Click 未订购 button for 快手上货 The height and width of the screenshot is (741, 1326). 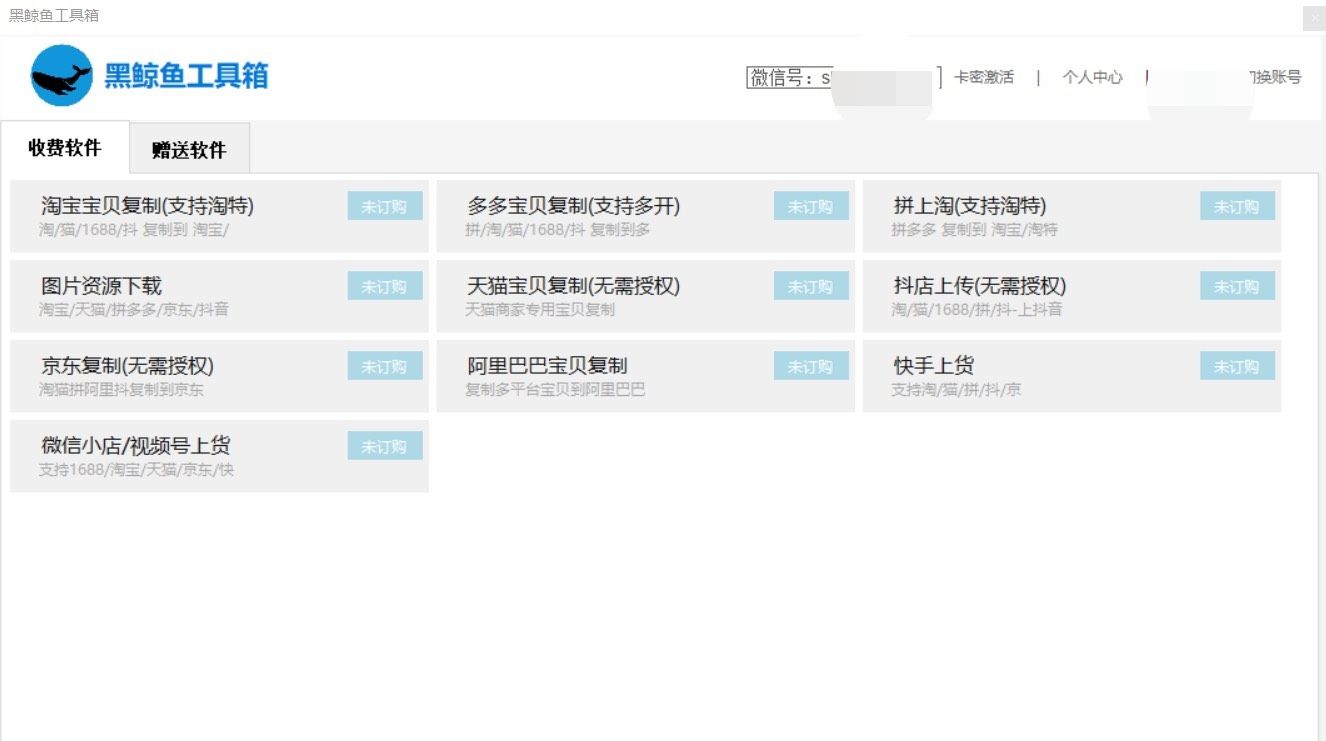coord(1237,366)
